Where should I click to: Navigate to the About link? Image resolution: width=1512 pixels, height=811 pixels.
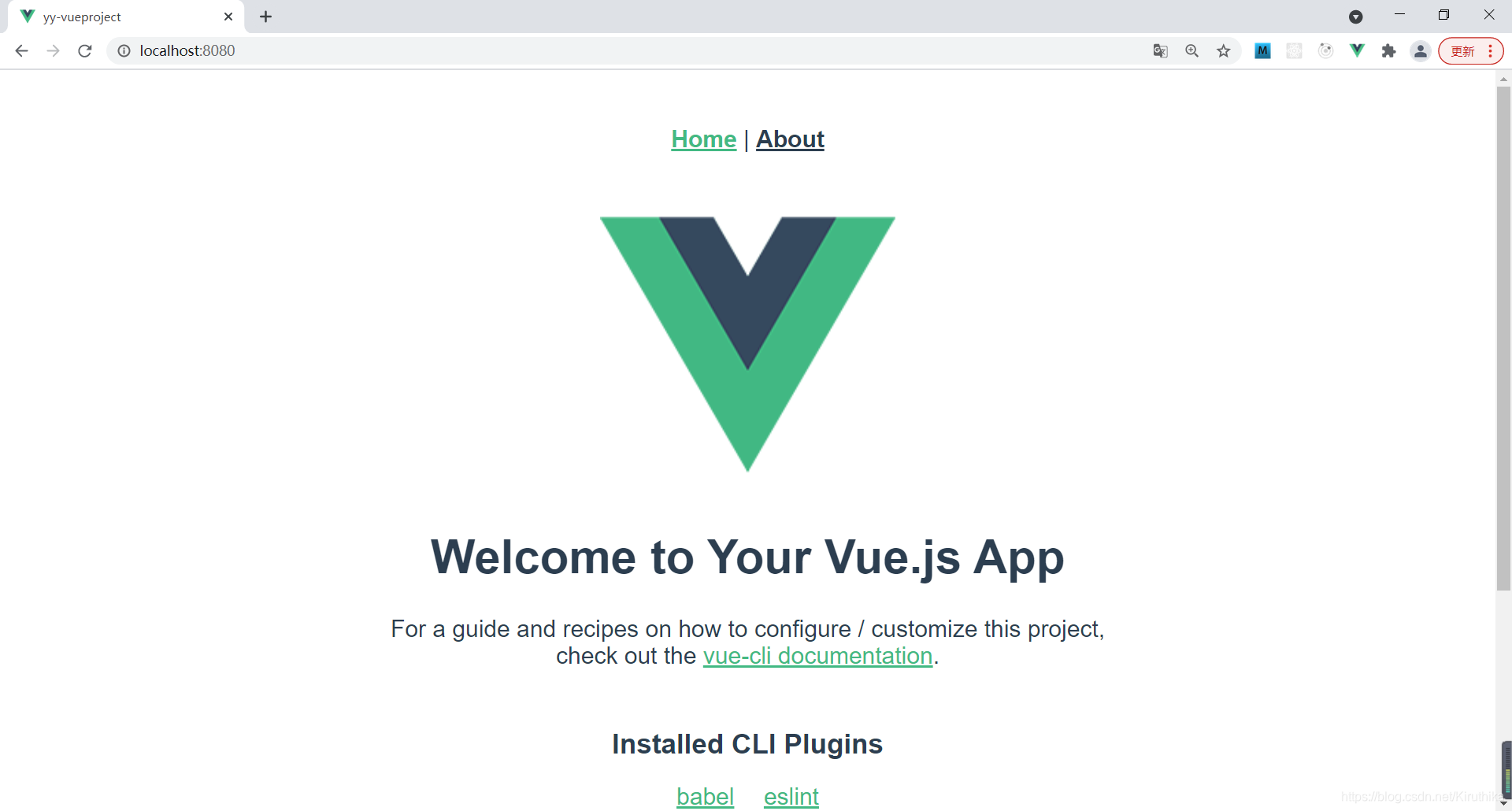(790, 139)
